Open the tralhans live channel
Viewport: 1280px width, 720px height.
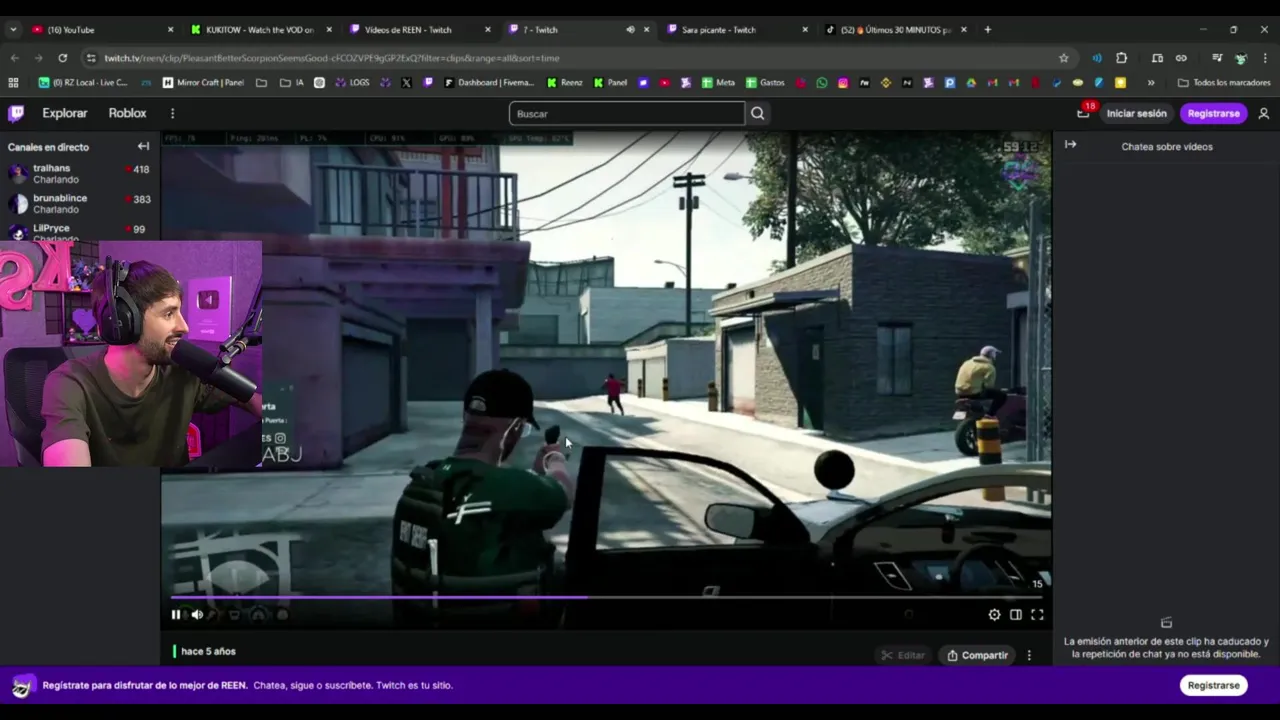point(78,174)
